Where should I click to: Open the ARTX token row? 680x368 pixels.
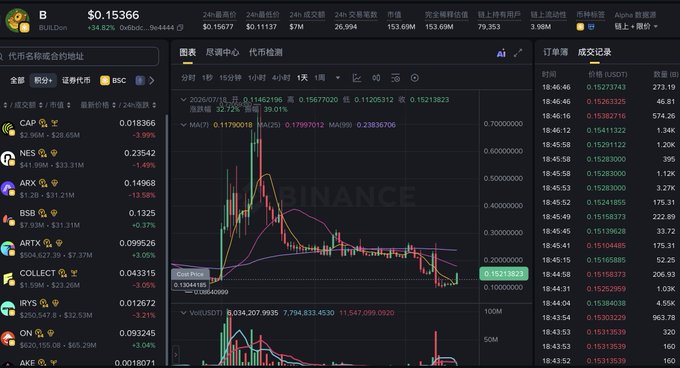pos(82,249)
